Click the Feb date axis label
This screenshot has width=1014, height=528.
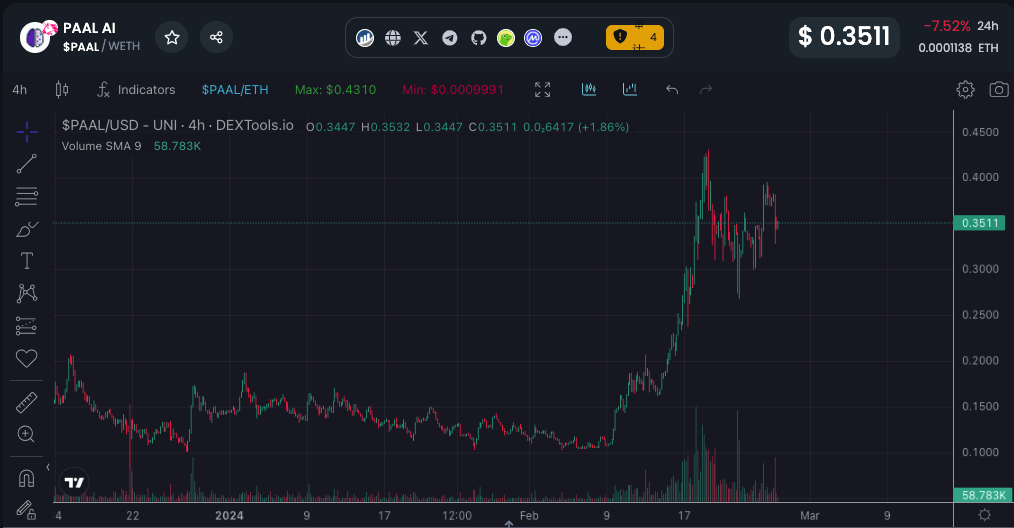click(x=529, y=516)
